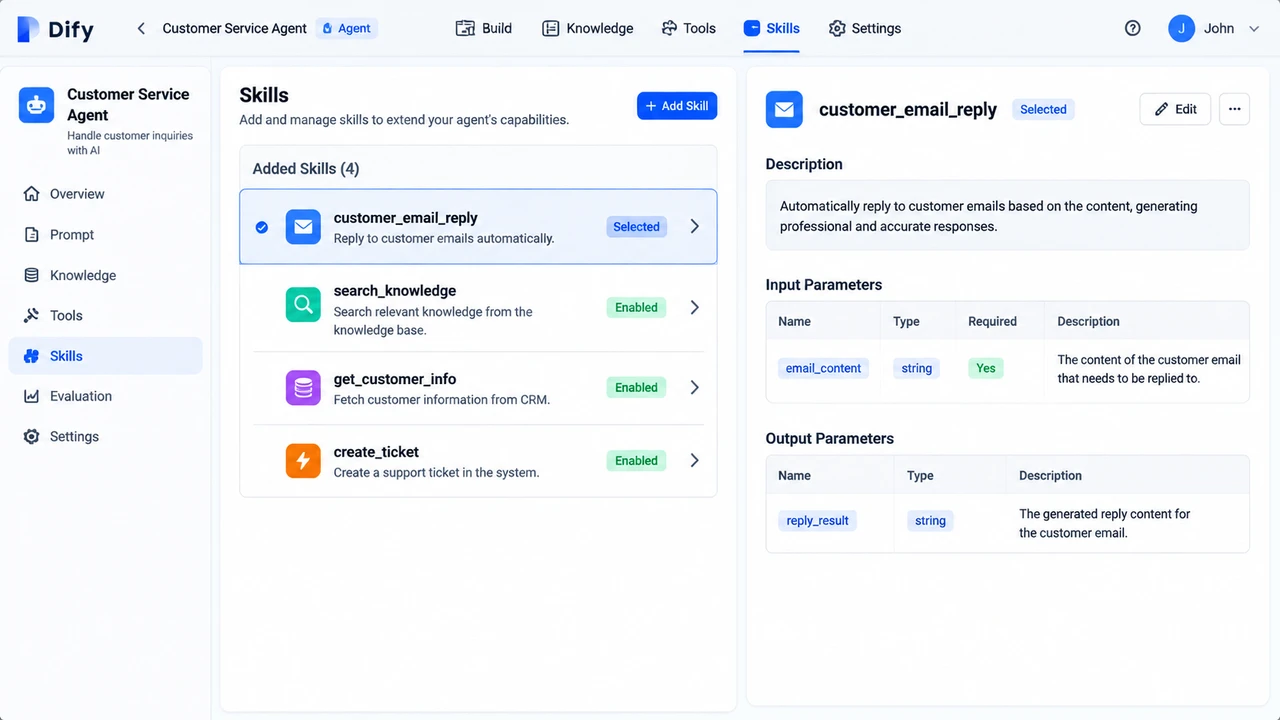Screen dimensions: 1280x720
Task: Click John's user avatar
Action: click(1182, 28)
